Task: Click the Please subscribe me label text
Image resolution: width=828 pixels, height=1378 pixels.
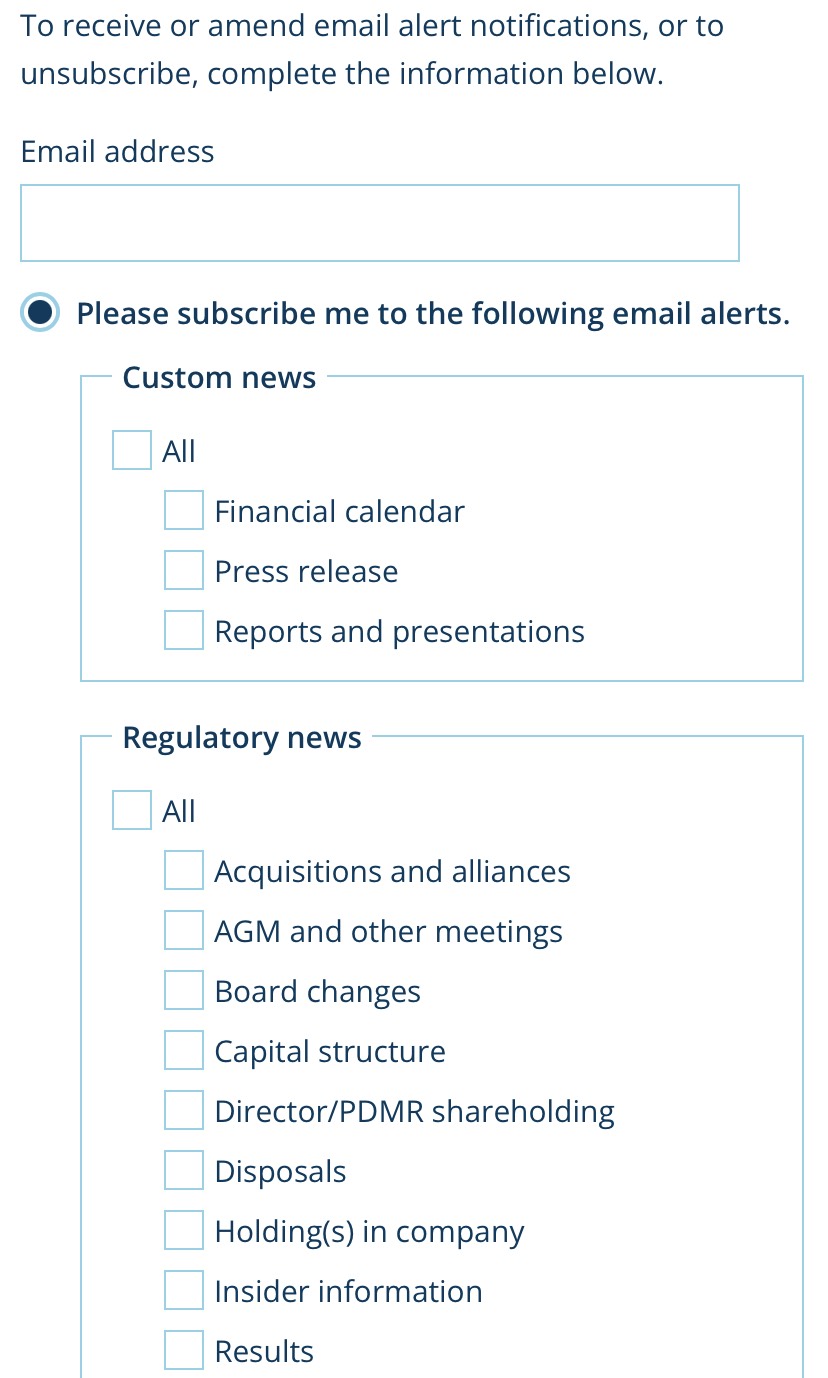Action: 433,314
